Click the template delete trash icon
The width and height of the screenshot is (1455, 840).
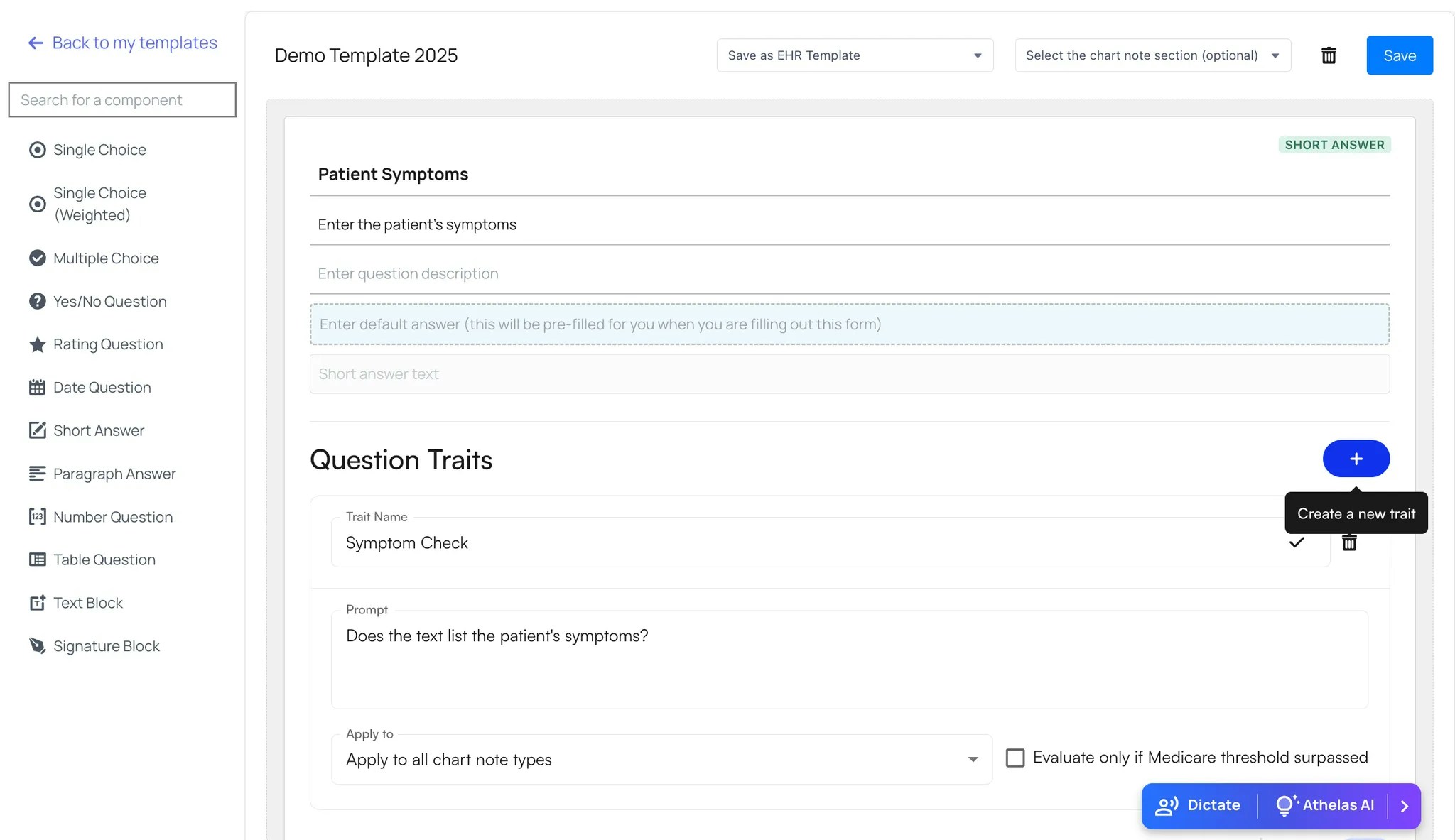click(1329, 55)
